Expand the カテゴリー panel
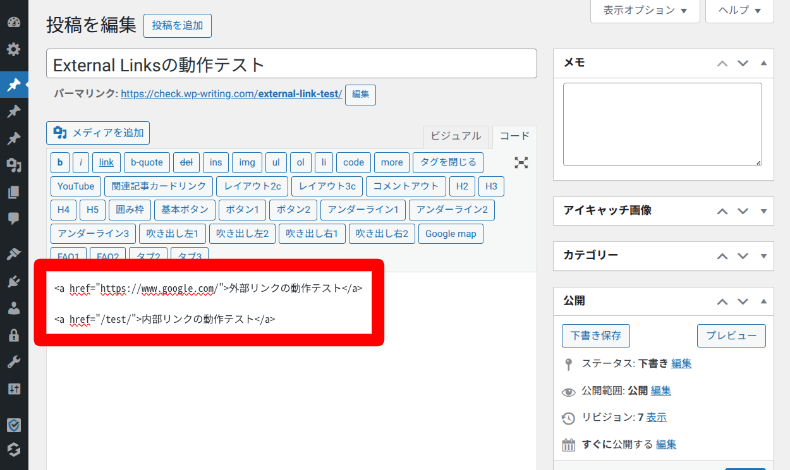The image size is (790, 470). coord(763,256)
